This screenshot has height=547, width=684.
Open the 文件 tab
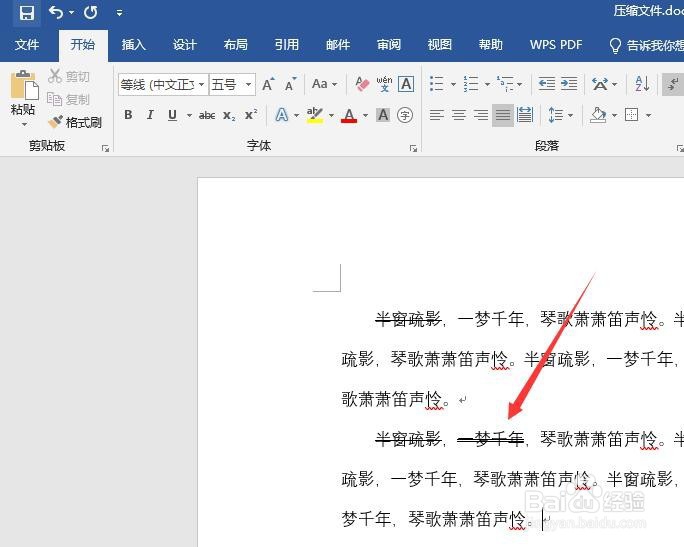click(x=27, y=44)
